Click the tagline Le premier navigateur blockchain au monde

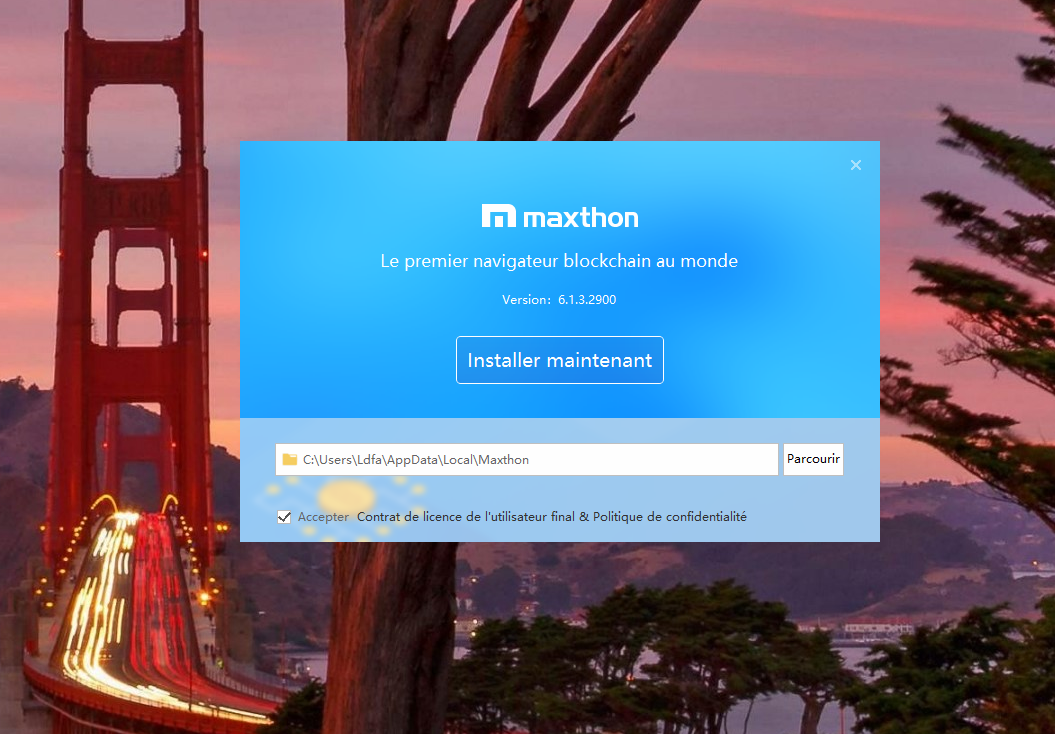[x=559, y=261]
